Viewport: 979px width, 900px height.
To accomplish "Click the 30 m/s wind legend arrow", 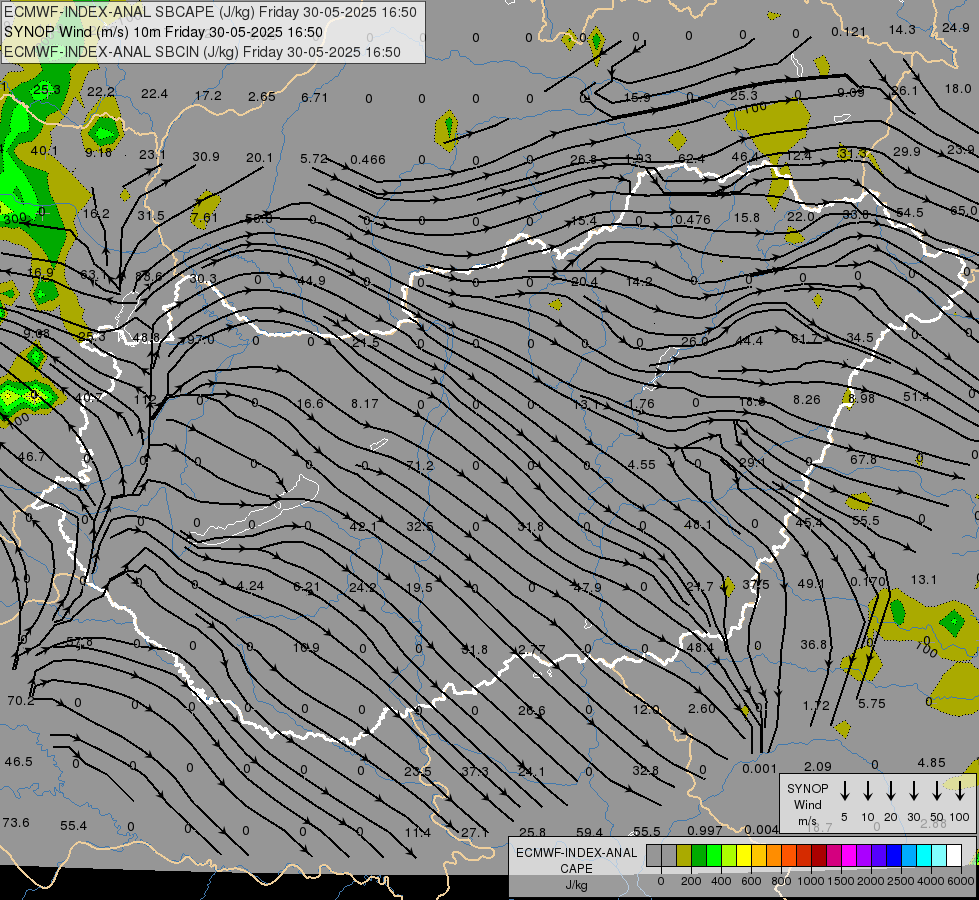I will coord(913,791).
